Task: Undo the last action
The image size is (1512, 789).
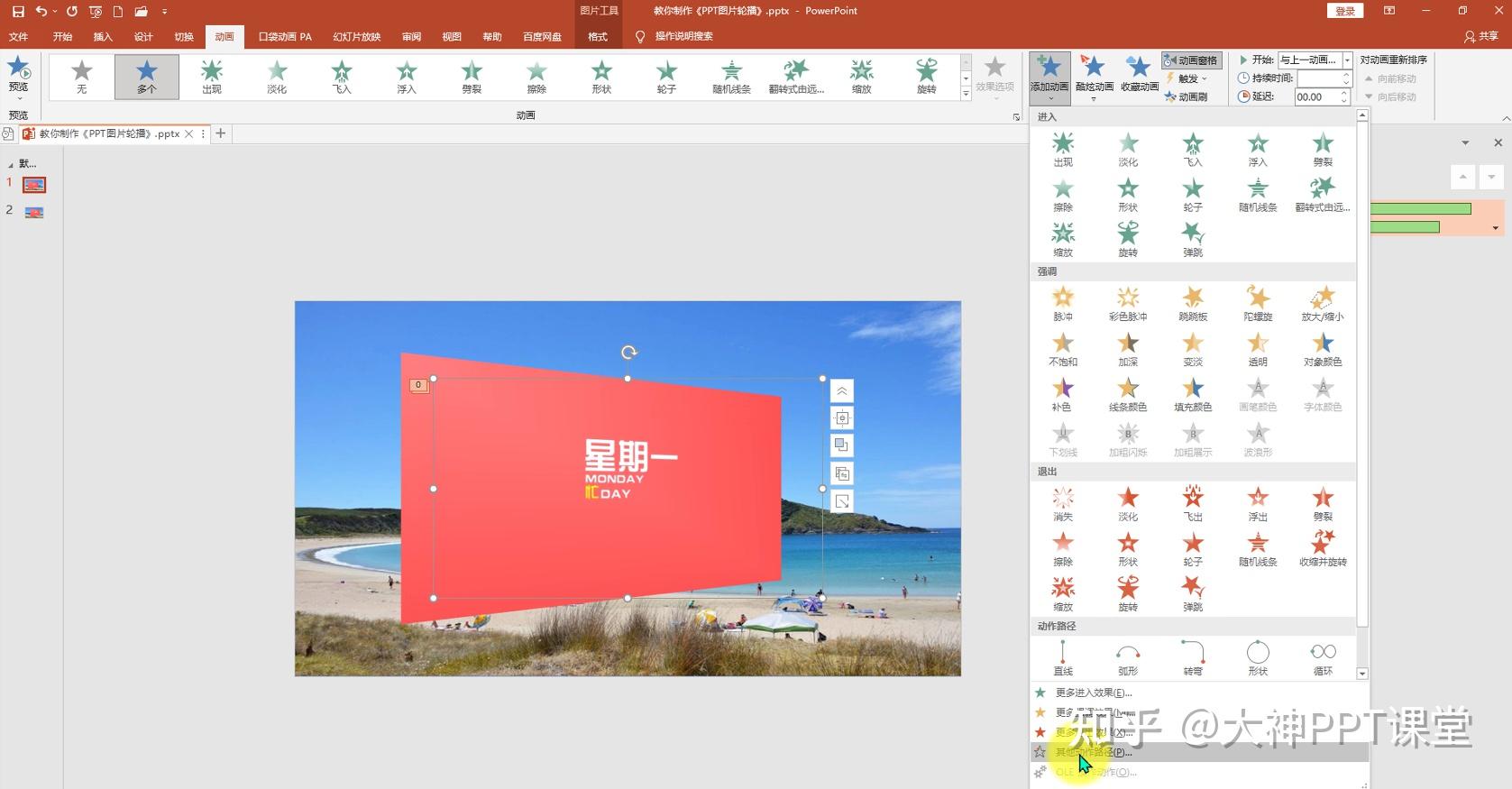Action: pyautogui.click(x=41, y=11)
